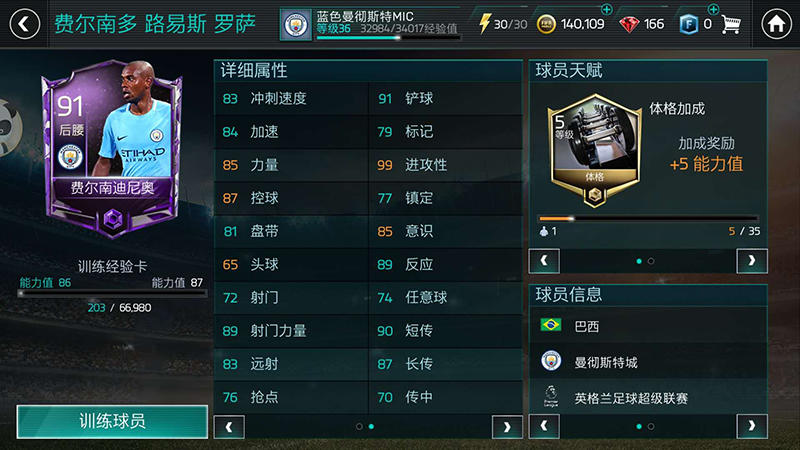This screenshot has width=800, height=450.
Task: Tap the blue F points icon
Action: pos(688,24)
